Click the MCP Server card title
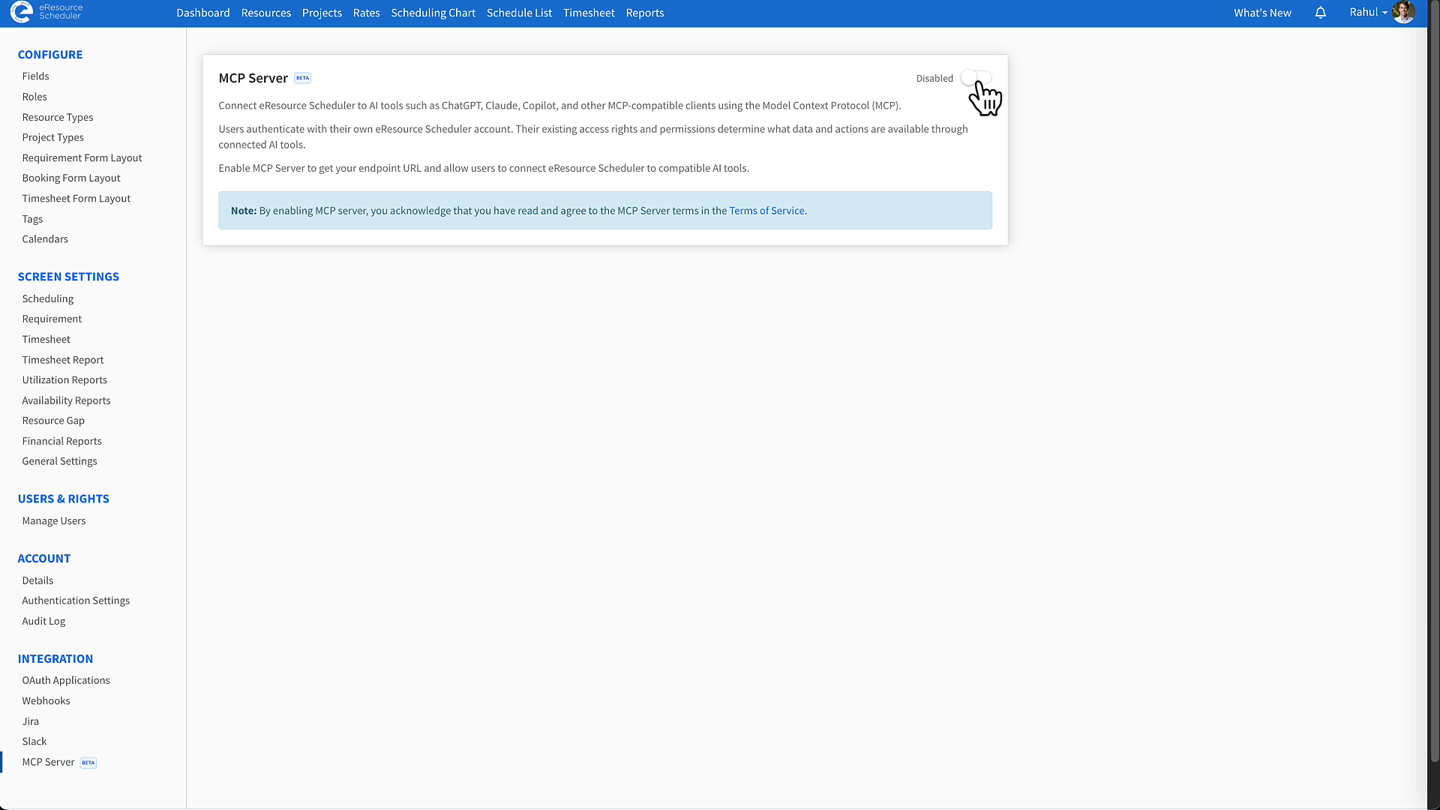The width and height of the screenshot is (1440, 810). pos(253,78)
